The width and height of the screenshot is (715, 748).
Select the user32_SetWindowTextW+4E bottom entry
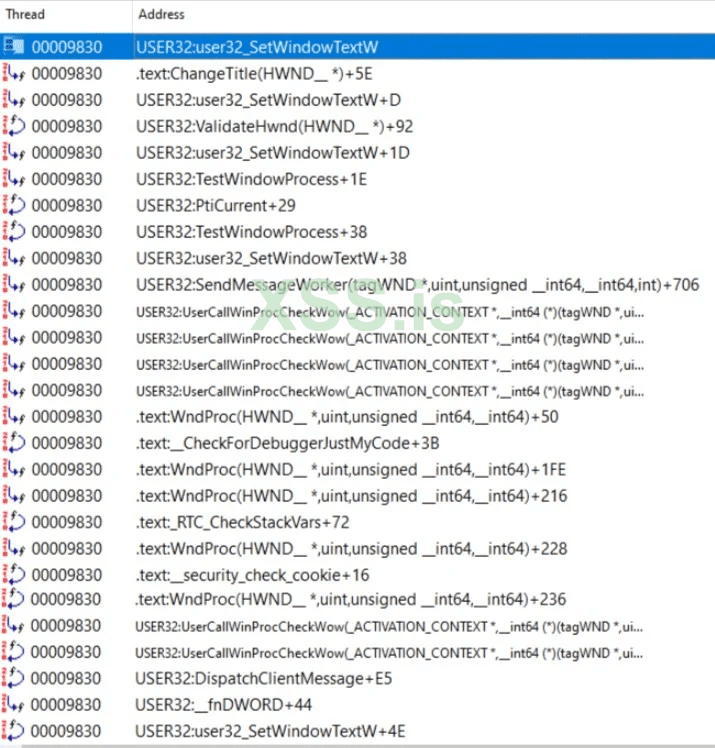point(270,730)
